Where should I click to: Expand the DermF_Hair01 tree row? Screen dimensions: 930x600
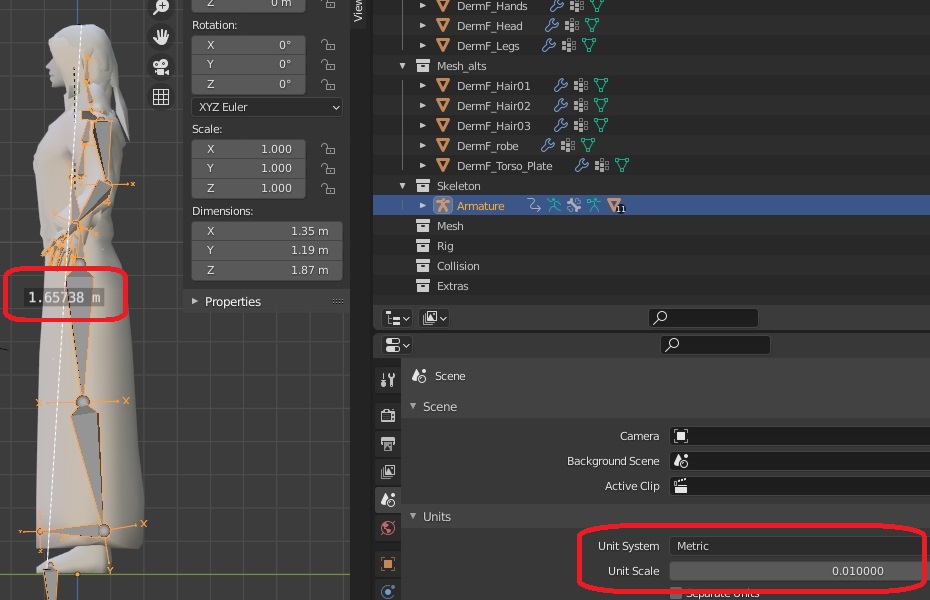click(422, 85)
